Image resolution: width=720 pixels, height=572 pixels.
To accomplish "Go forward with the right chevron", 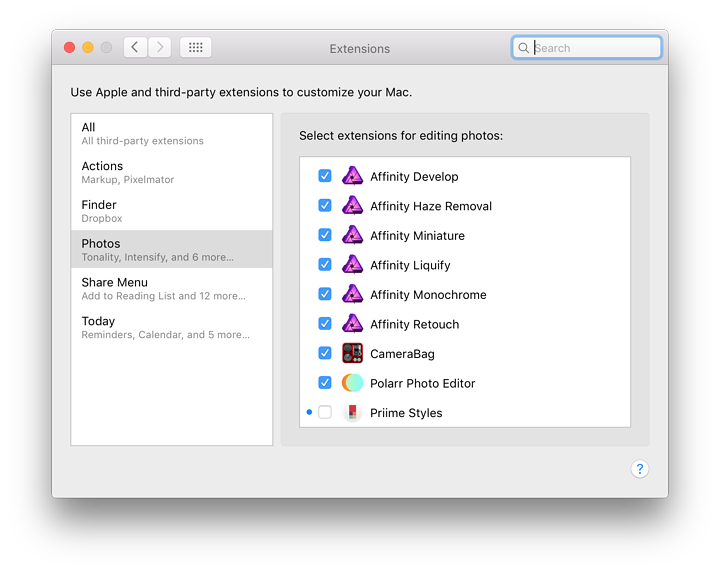I will tap(159, 47).
